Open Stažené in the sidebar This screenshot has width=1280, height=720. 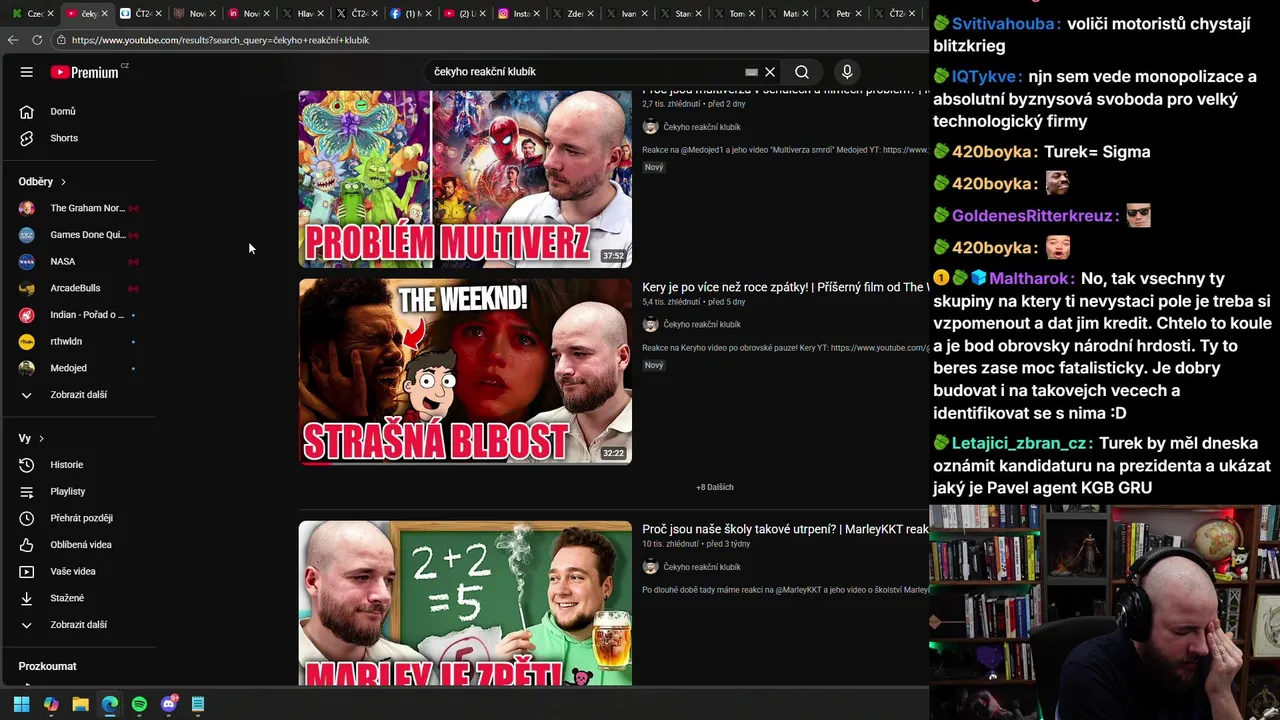click(x=67, y=598)
